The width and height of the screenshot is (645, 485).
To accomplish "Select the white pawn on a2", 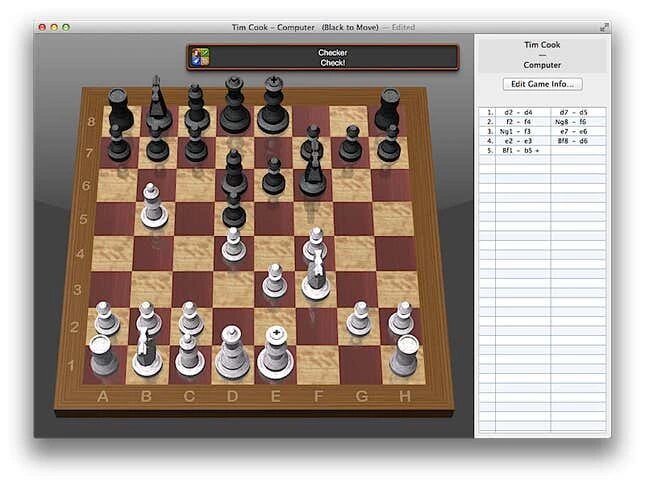I will coord(107,318).
